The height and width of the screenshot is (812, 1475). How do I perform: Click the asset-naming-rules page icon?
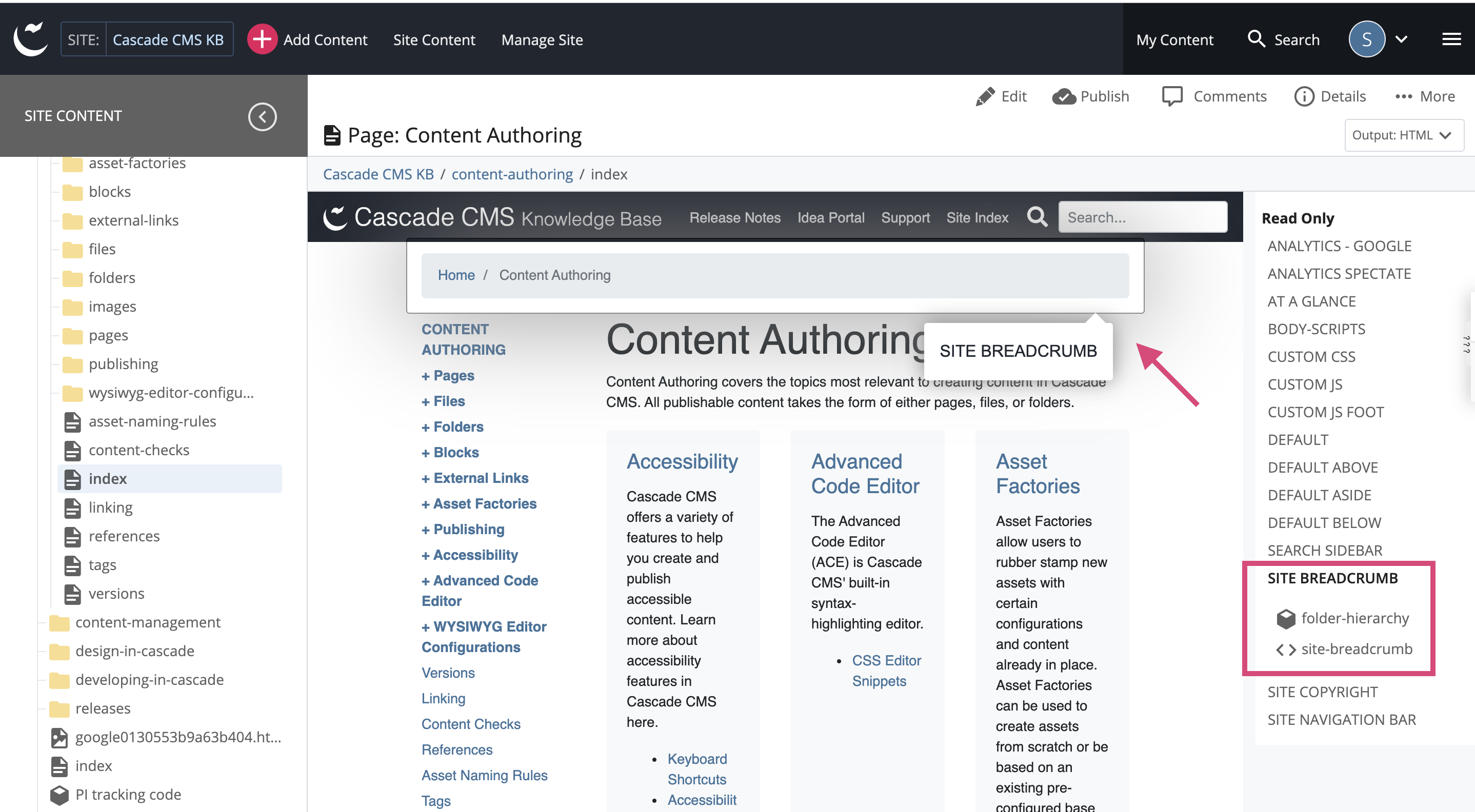72,422
